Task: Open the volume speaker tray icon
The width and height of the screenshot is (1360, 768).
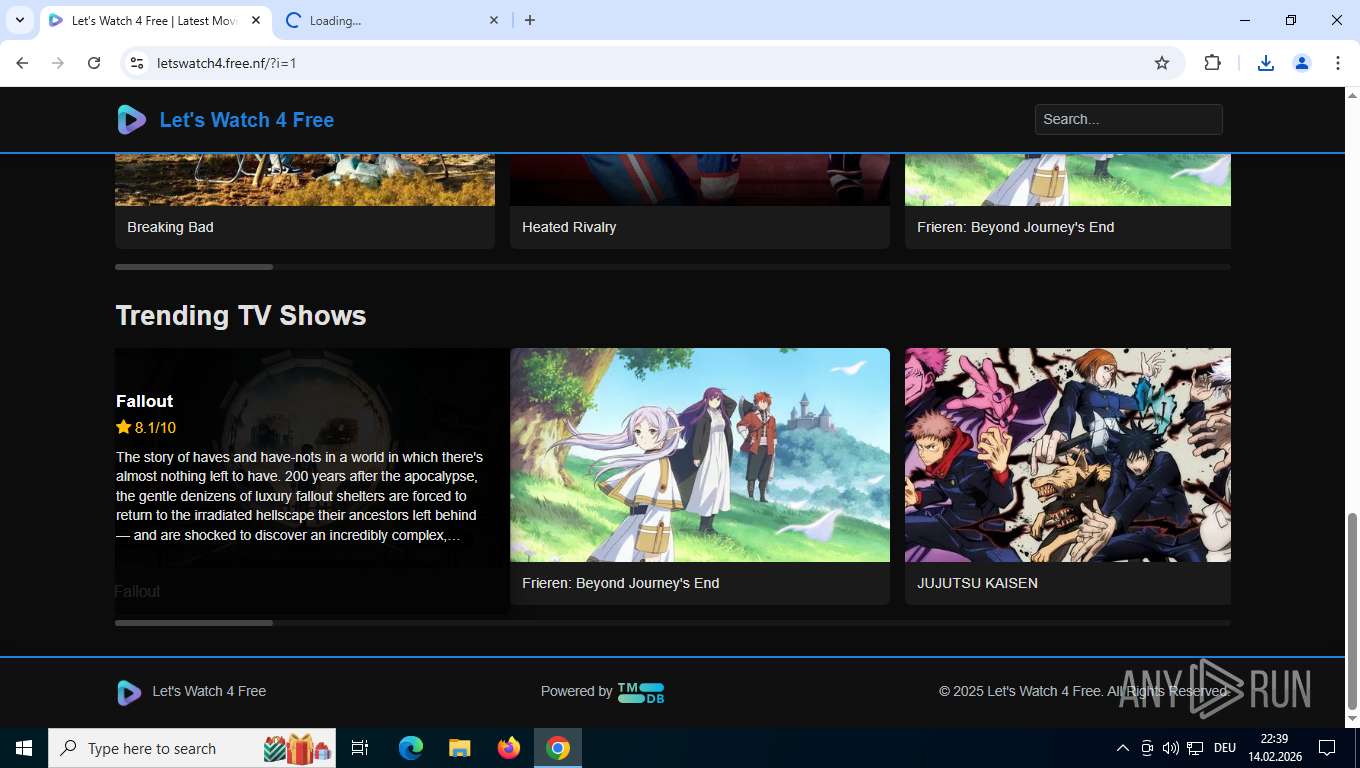Action: (1171, 748)
